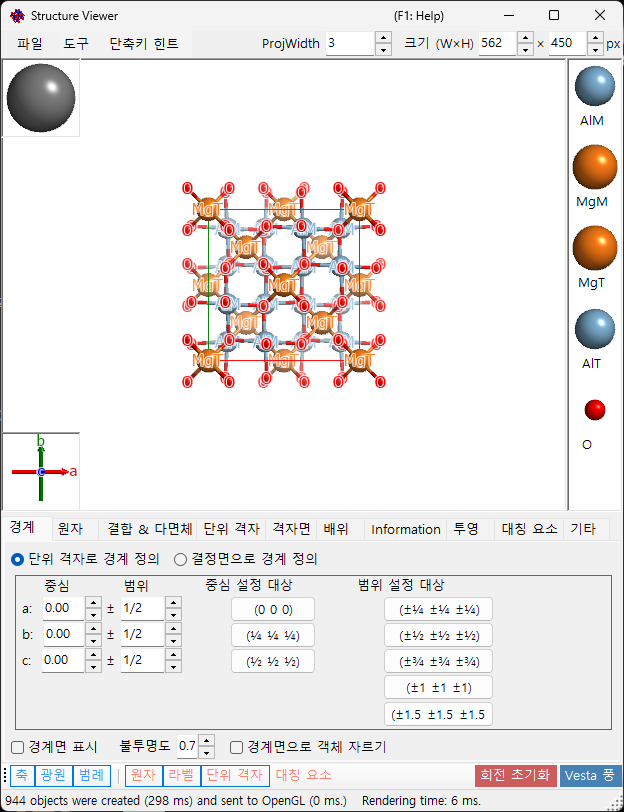Enable 경계면으로 객체 자르기 checkbox

[236, 747]
